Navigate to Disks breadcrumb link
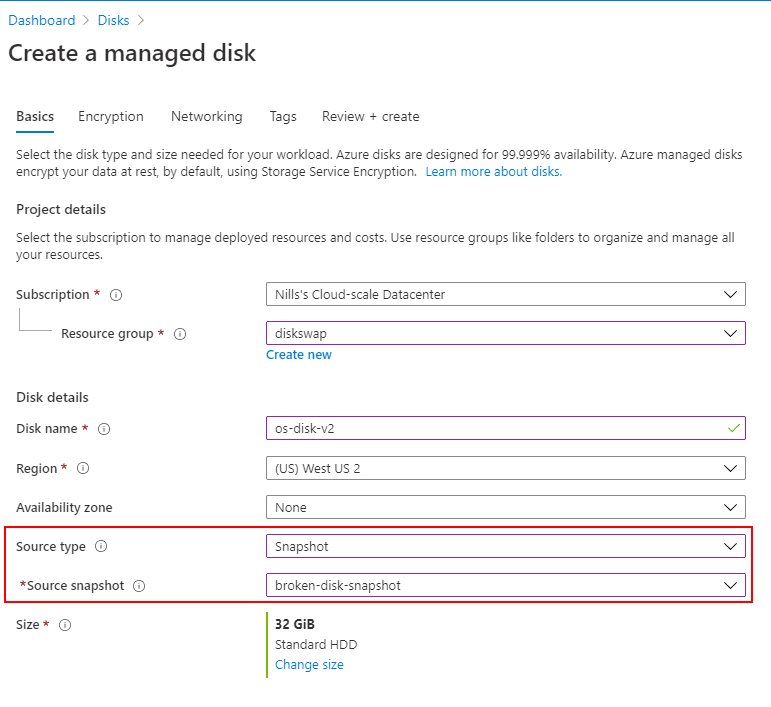Screen dimensions: 771x707 [114, 20]
